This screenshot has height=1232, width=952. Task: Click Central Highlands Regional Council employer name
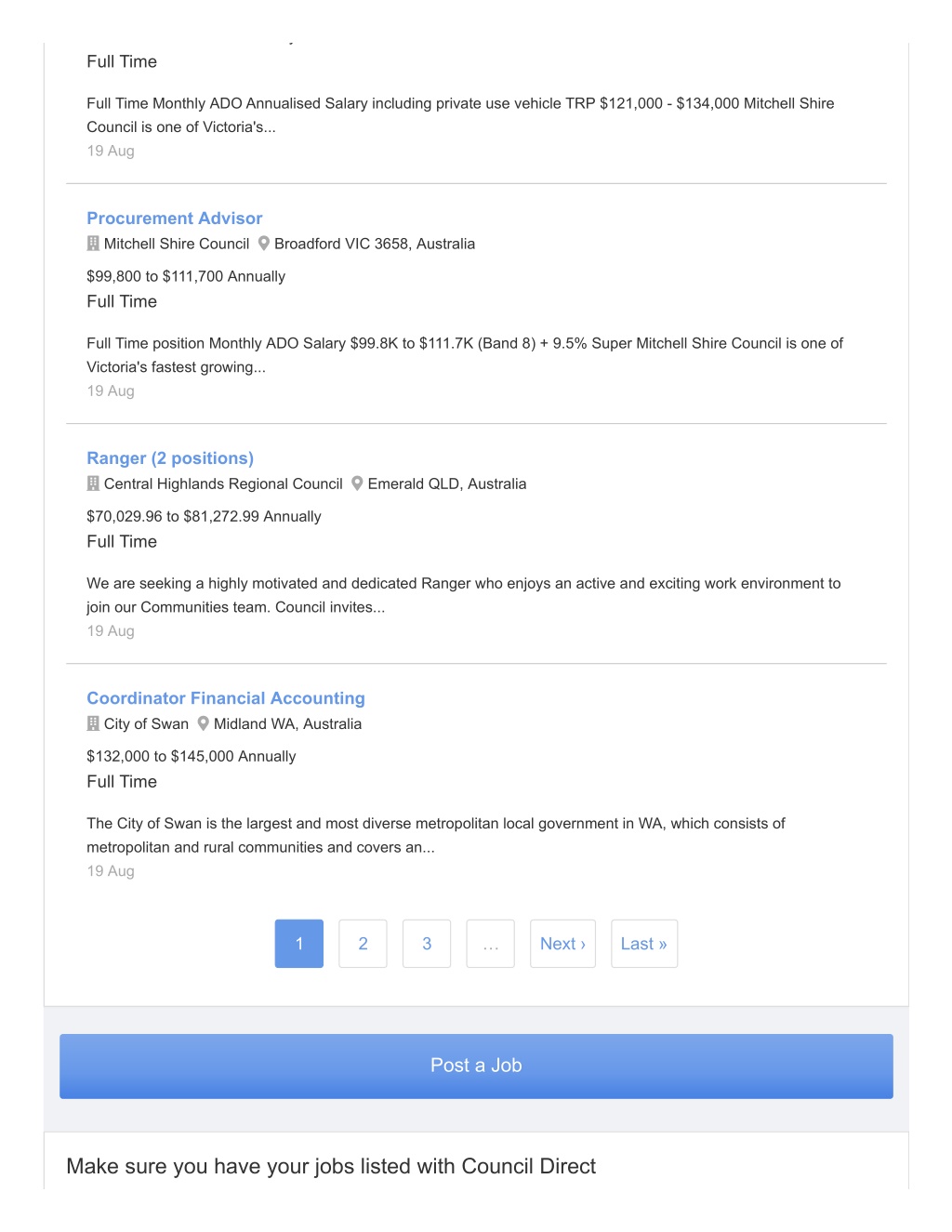(x=223, y=484)
